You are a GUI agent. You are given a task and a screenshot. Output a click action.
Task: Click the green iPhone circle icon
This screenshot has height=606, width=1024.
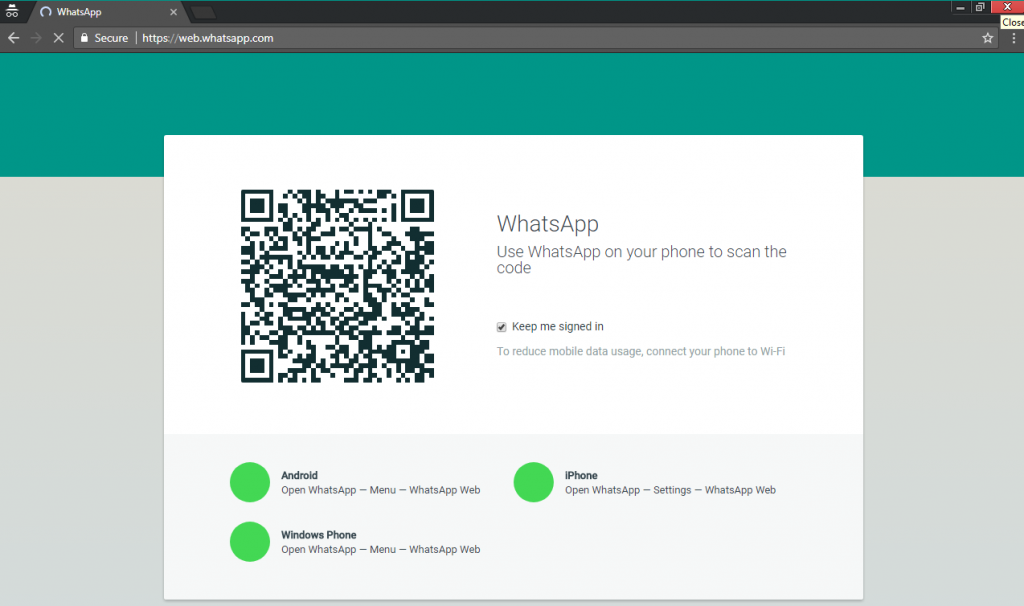[533, 482]
